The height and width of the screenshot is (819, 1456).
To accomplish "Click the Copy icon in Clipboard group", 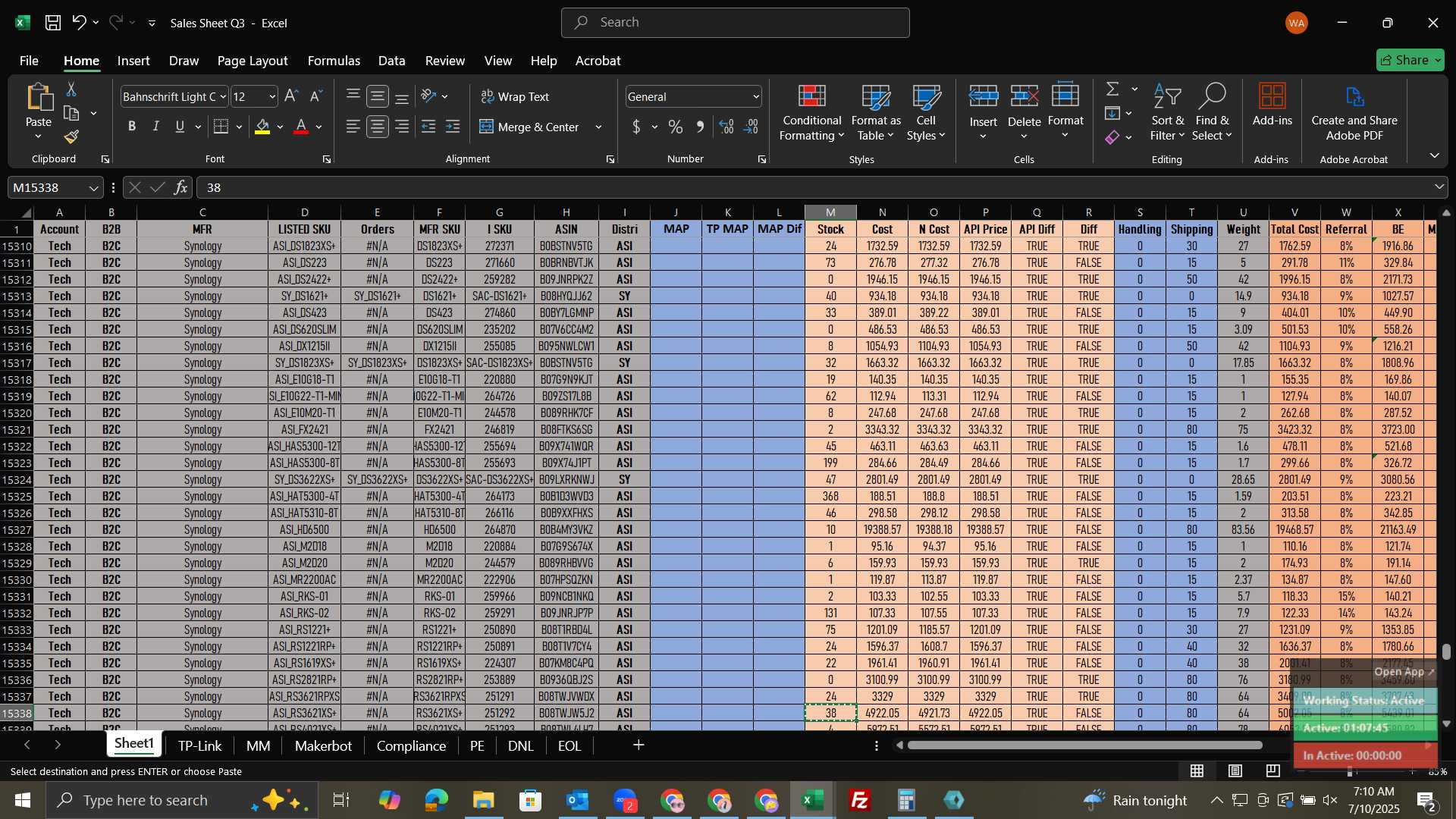I will pos(71,114).
